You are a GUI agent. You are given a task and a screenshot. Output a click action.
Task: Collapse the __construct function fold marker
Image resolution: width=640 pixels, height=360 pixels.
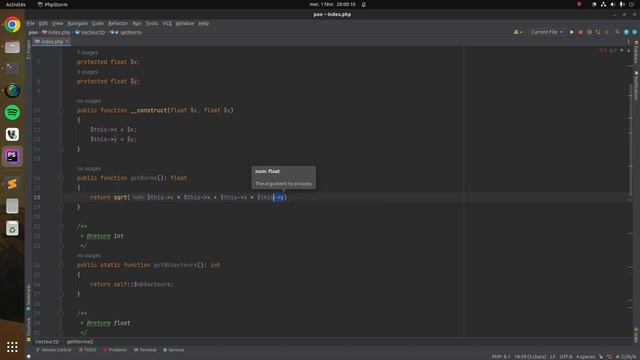click(61, 110)
